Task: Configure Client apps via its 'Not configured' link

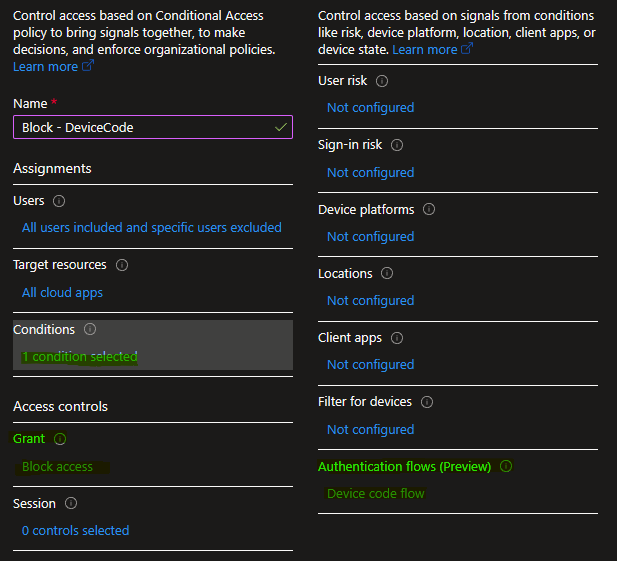Action: (x=370, y=365)
